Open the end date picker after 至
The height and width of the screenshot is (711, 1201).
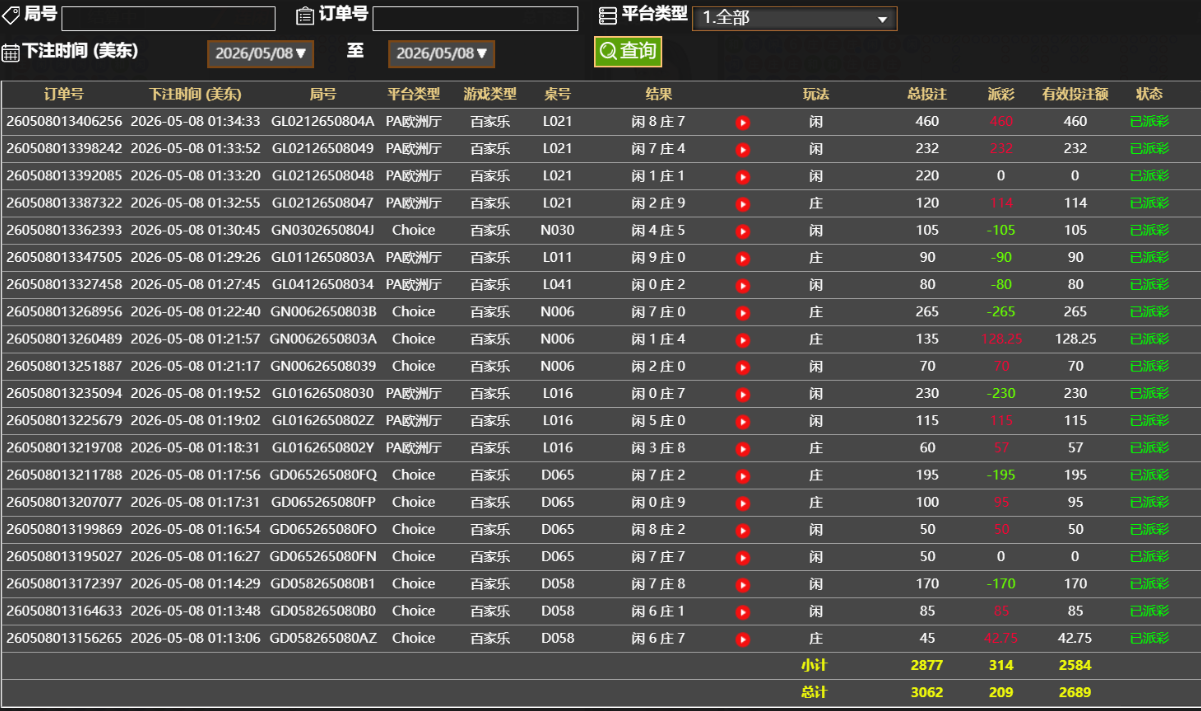[441, 54]
